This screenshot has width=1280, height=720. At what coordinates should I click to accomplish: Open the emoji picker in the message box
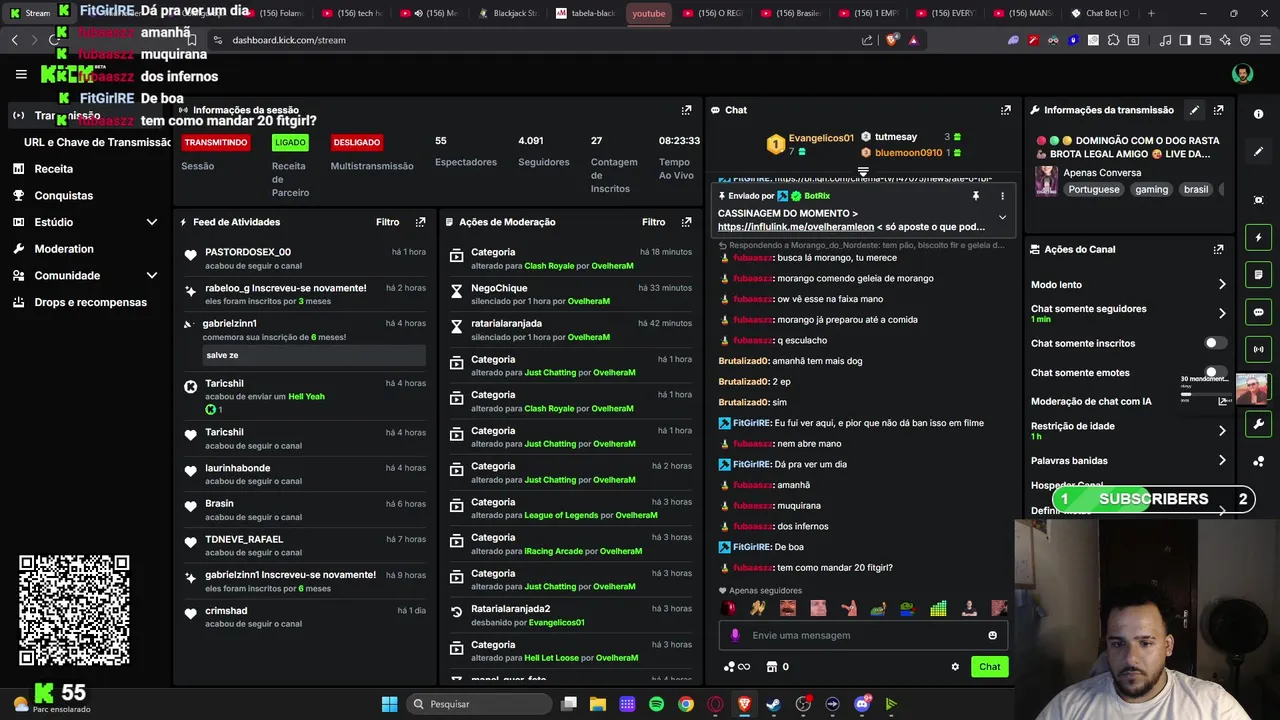click(992, 635)
